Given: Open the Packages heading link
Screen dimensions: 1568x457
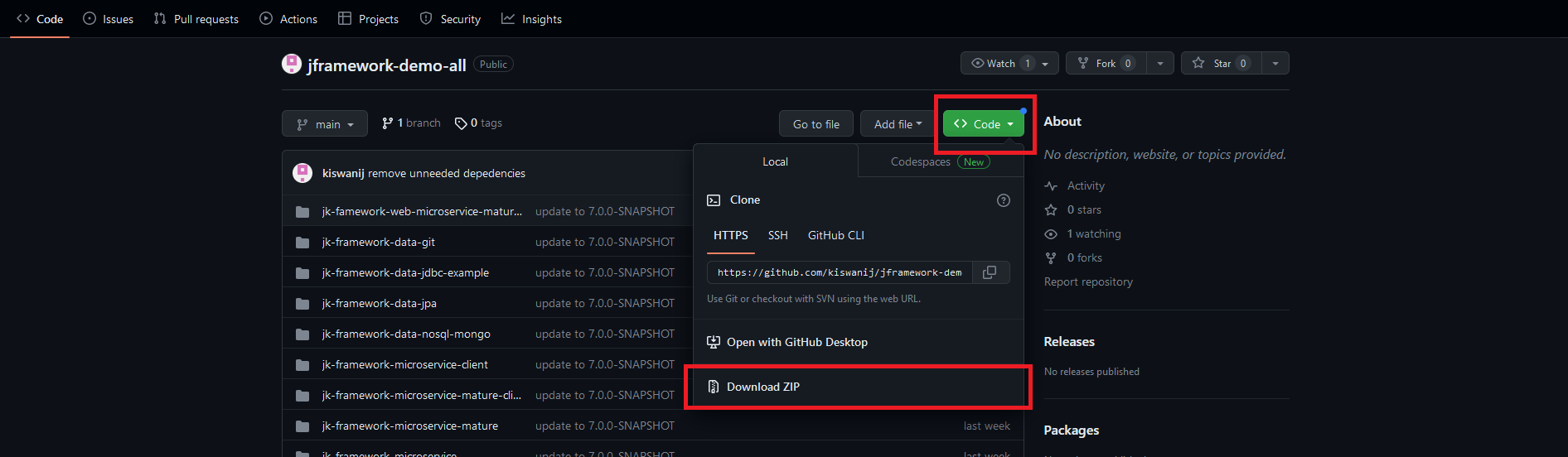Looking at the screenshot, I should point(1072,431).
